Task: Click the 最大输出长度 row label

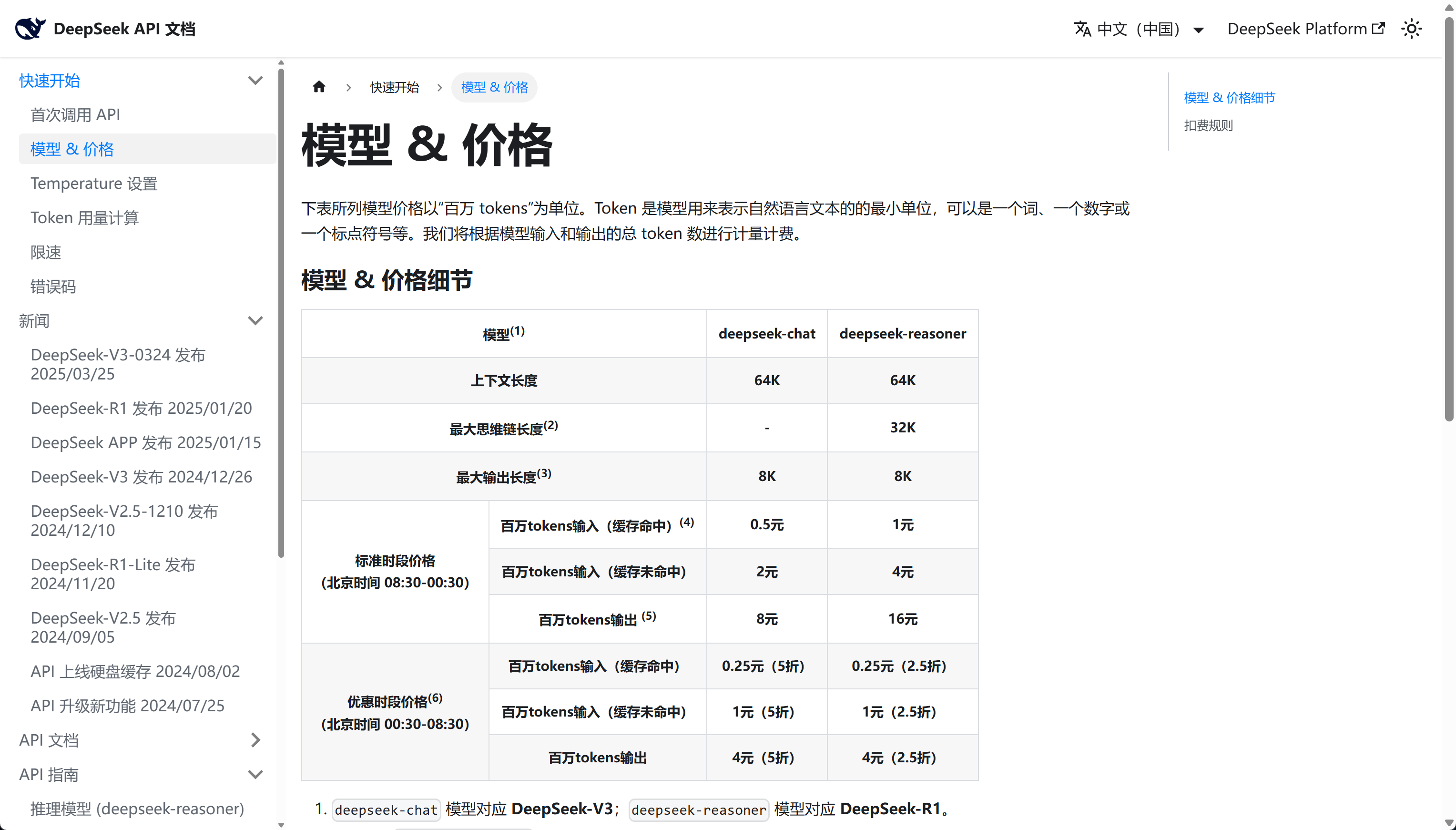Action: coord(504,476)
